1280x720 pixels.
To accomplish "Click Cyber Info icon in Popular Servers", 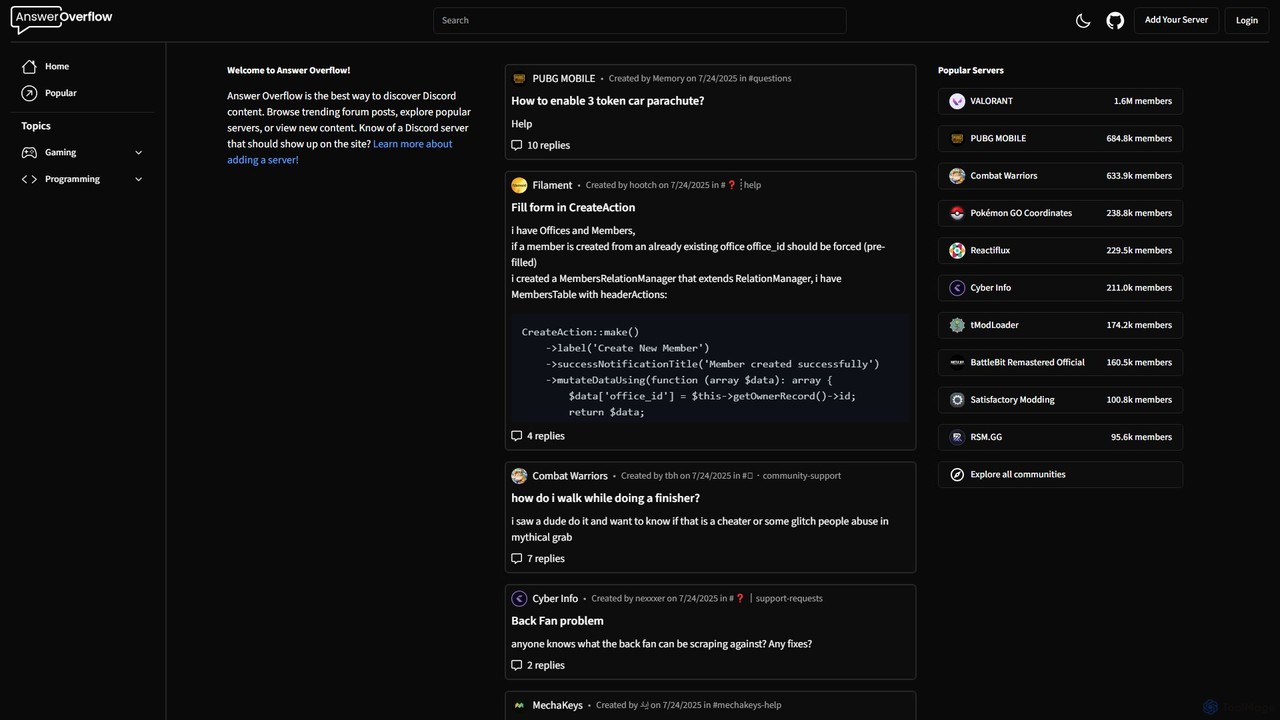I will [x=957, y=288].
